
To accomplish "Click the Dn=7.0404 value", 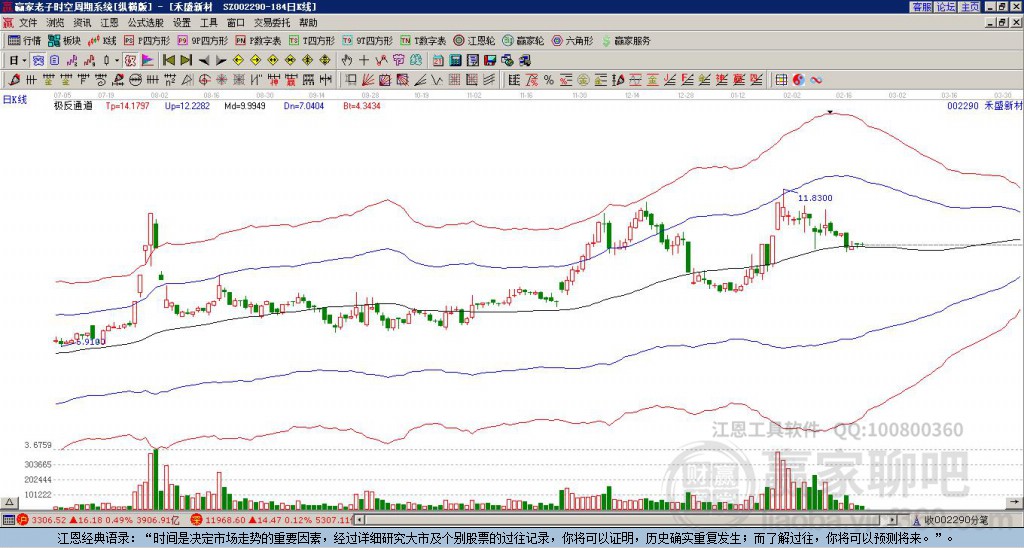I will coord(303,105).
